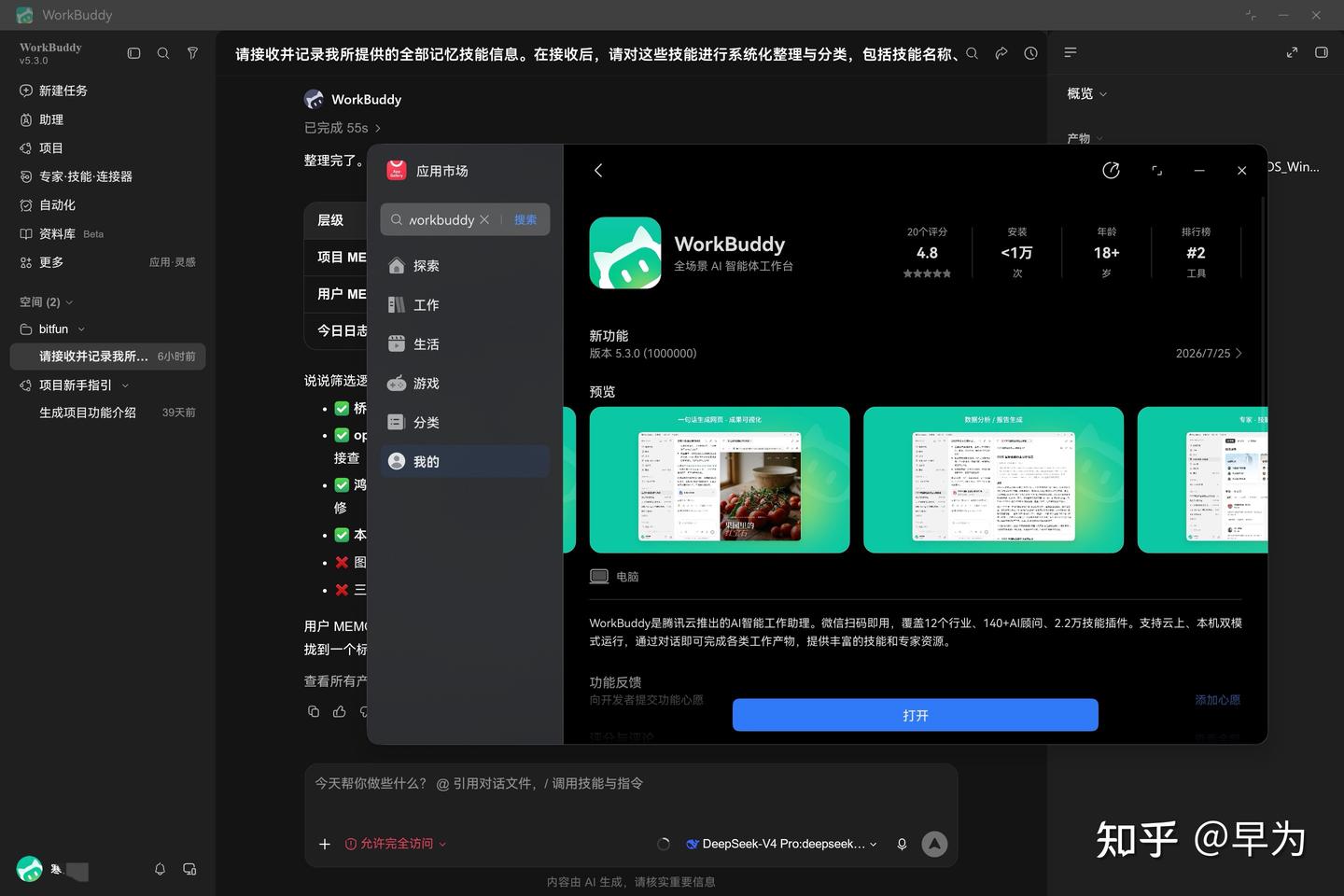The width and height of the screenshot is (1344, 896).
Task: Open conversation history clock icon
Action: (1030, 53)
